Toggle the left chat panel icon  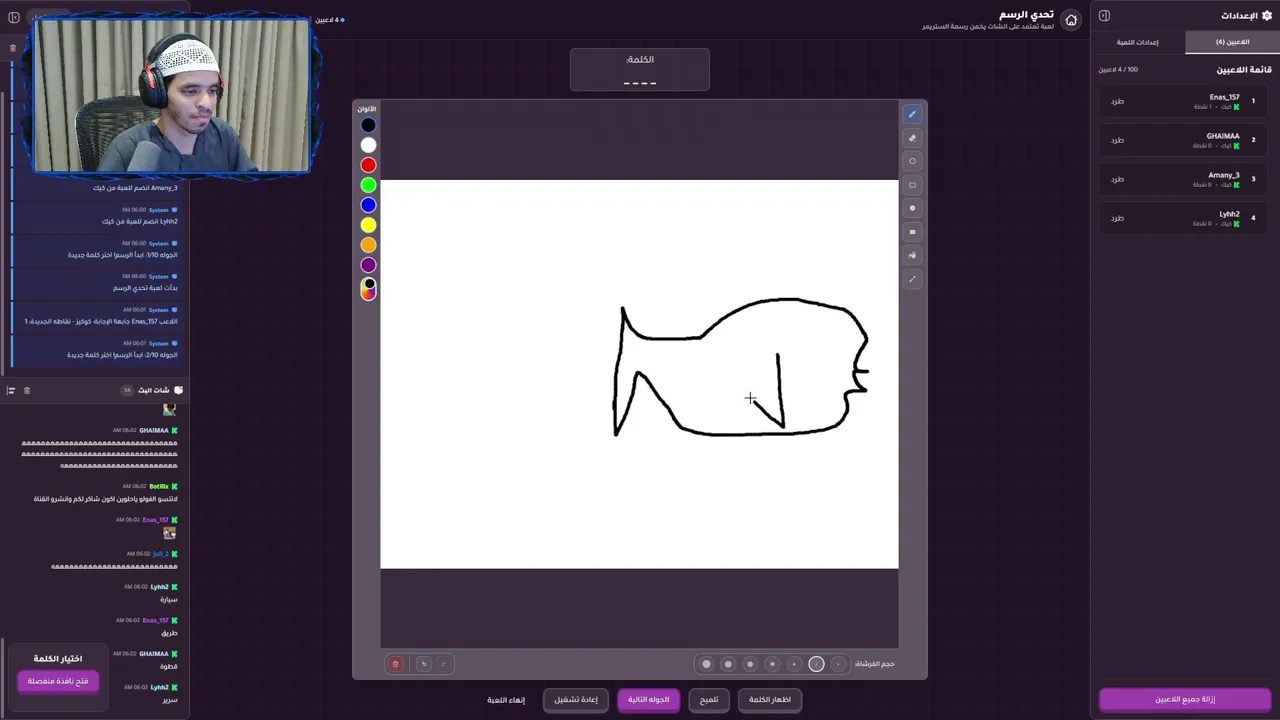(x=13, y=17)
